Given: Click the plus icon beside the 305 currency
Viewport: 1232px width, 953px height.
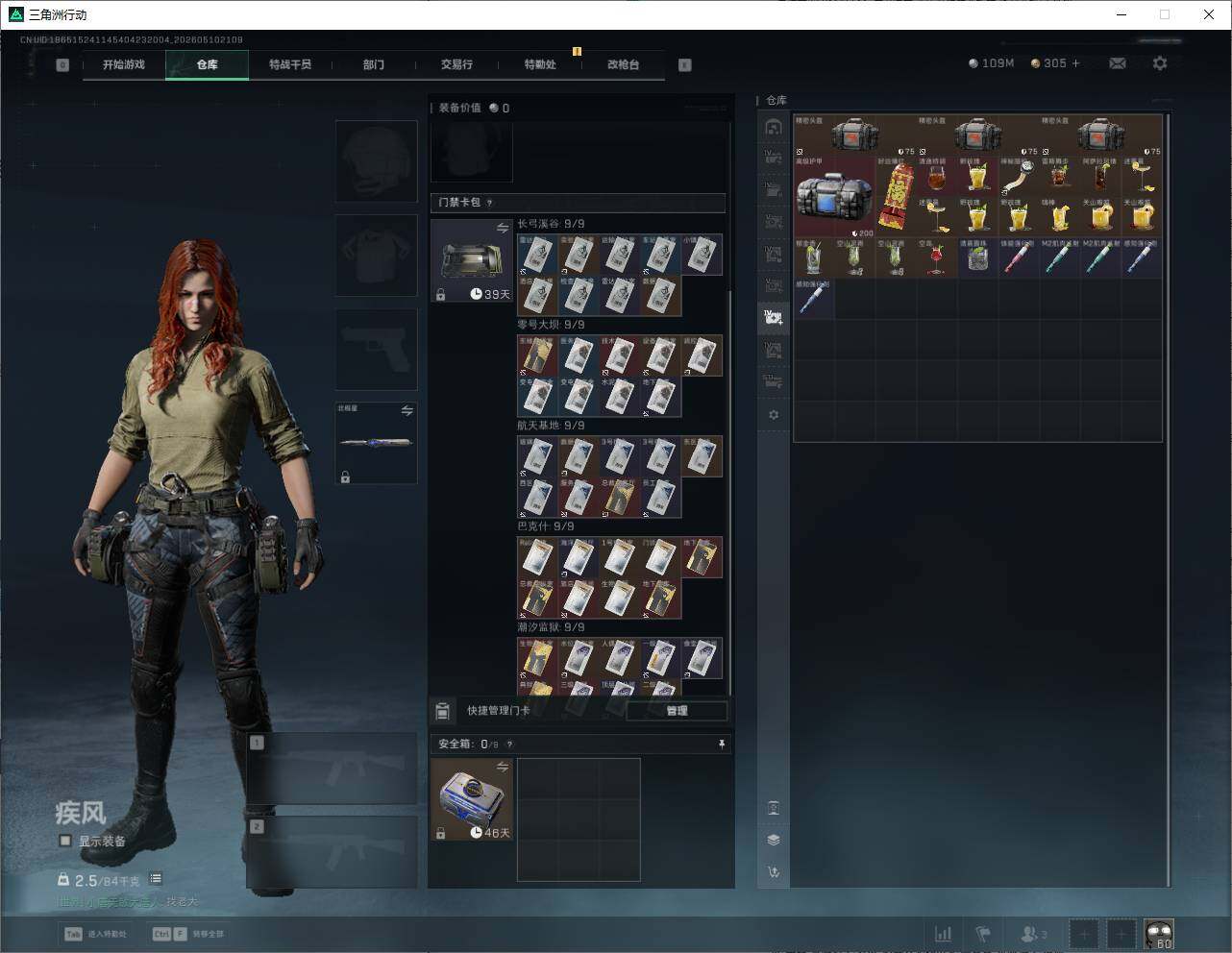Looking at the screenshot, I should click(x=1075, y=63).
